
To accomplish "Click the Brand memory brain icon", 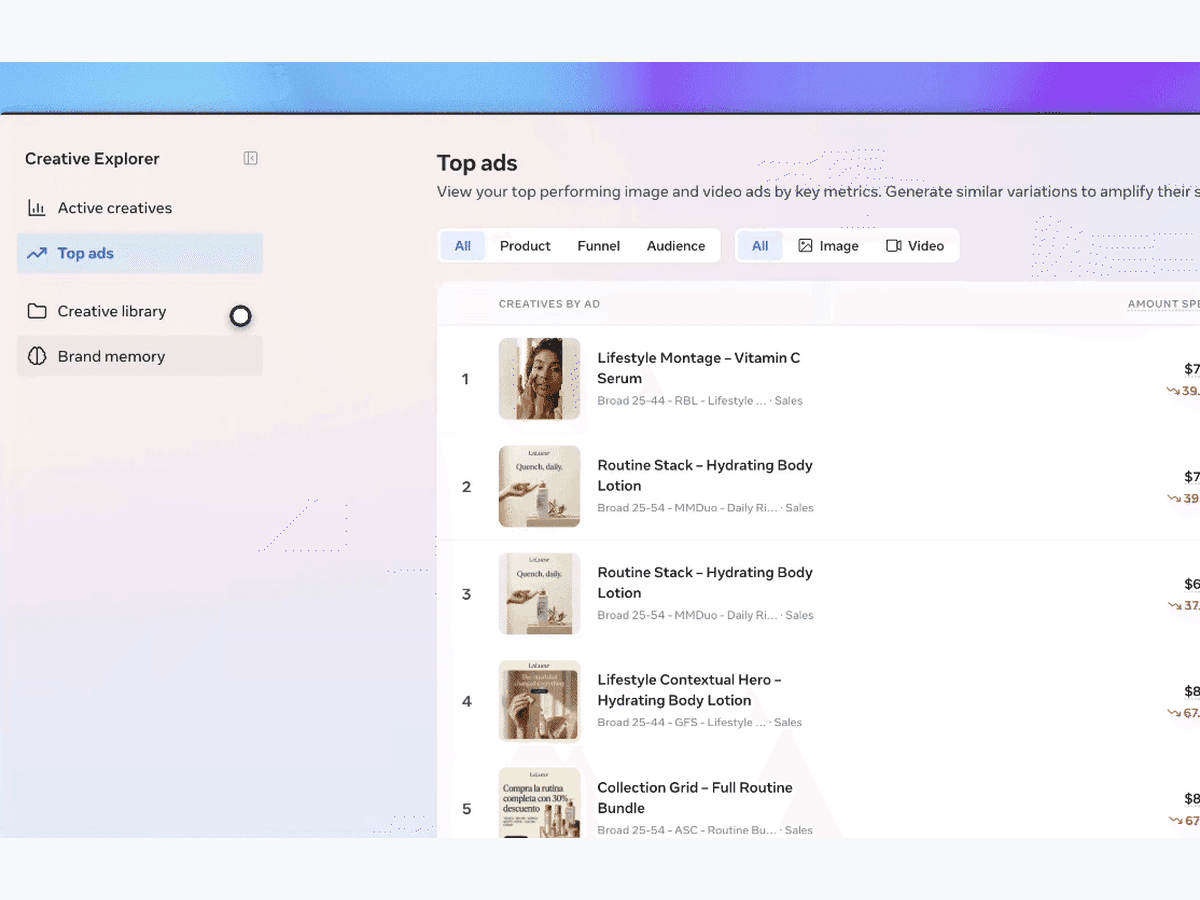I will (x=37, y=356).
